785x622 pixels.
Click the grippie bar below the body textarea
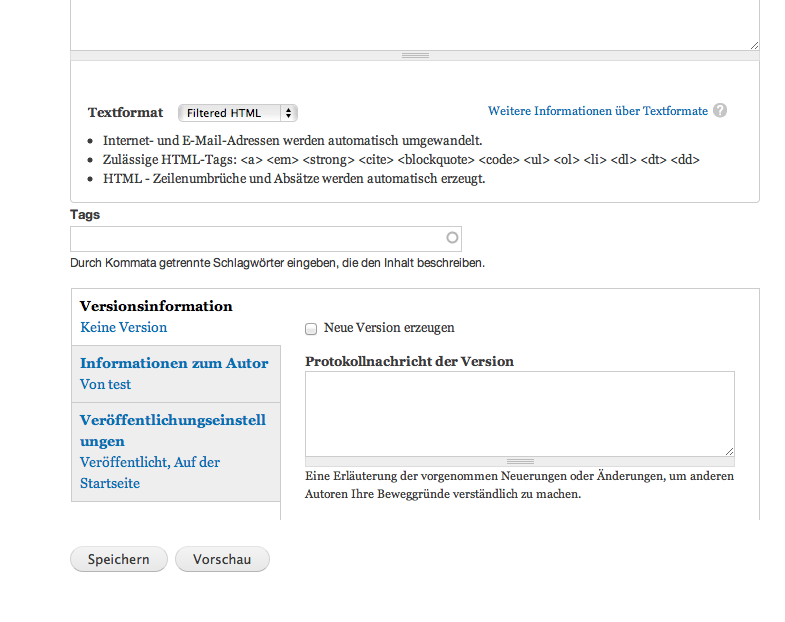[x=414, y=55]
